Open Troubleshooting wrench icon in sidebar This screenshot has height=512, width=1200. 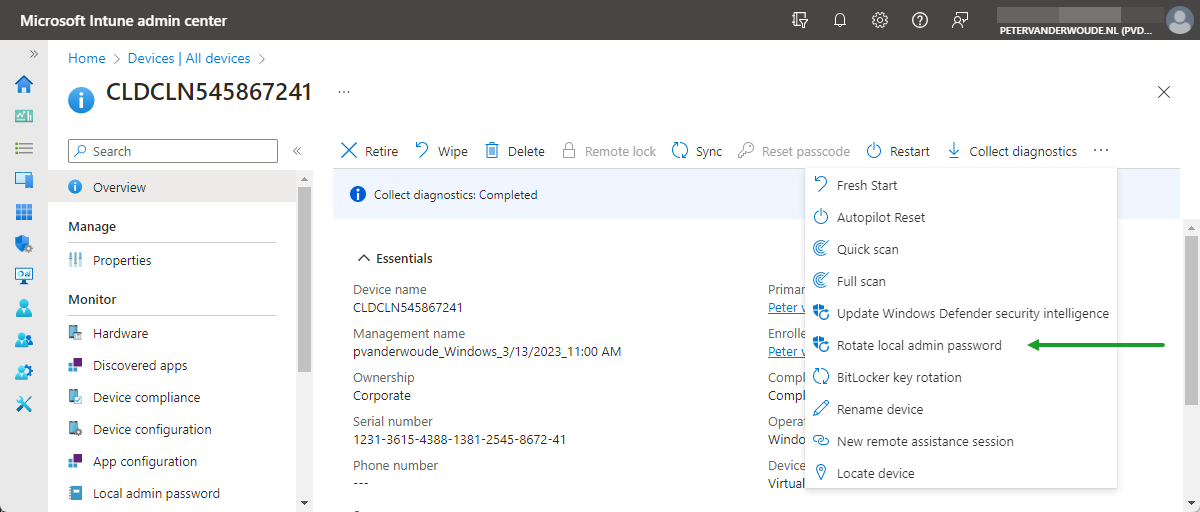(x=24, y=404)
